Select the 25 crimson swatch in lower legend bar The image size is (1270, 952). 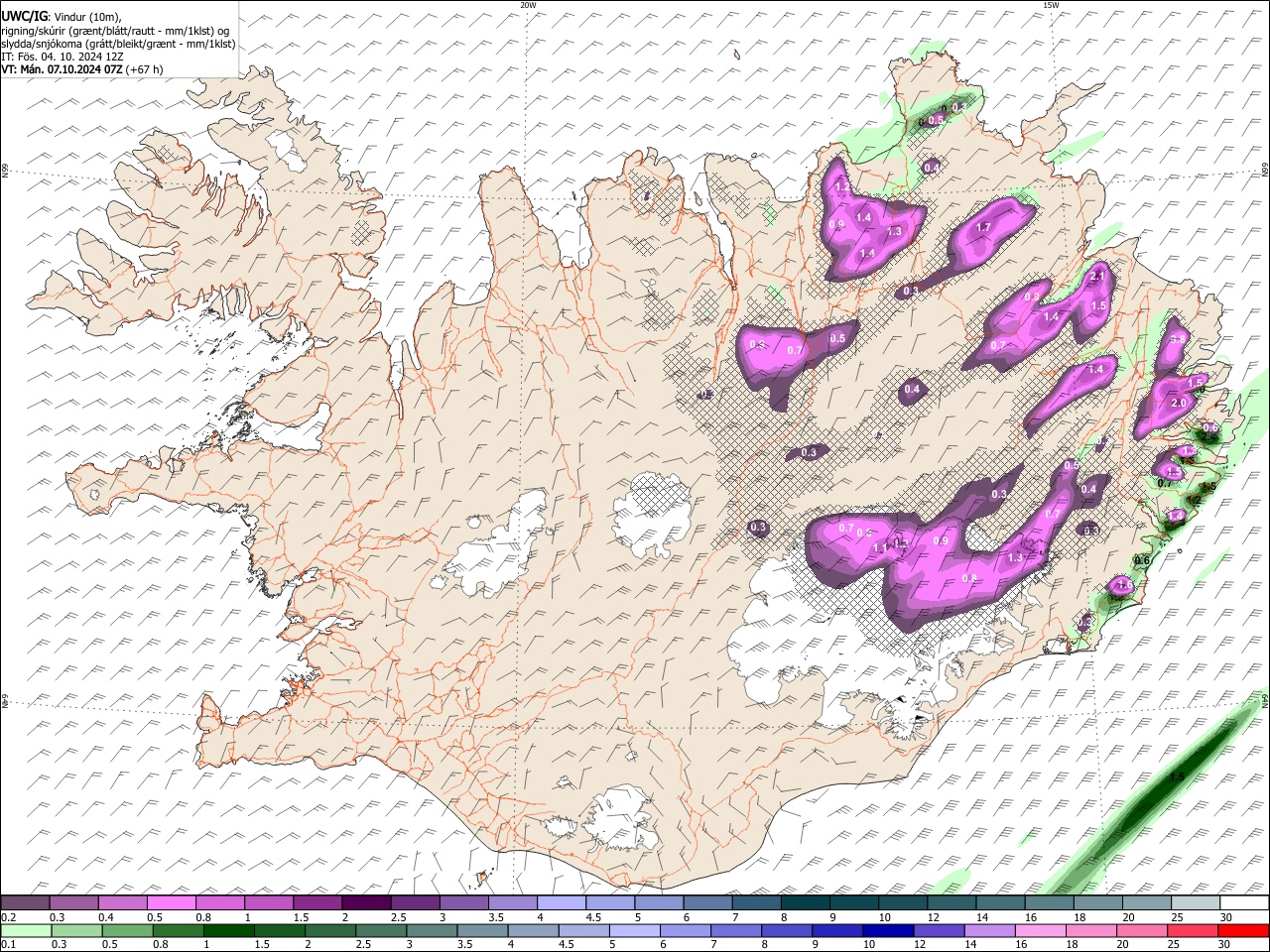tap(1192, 930)
